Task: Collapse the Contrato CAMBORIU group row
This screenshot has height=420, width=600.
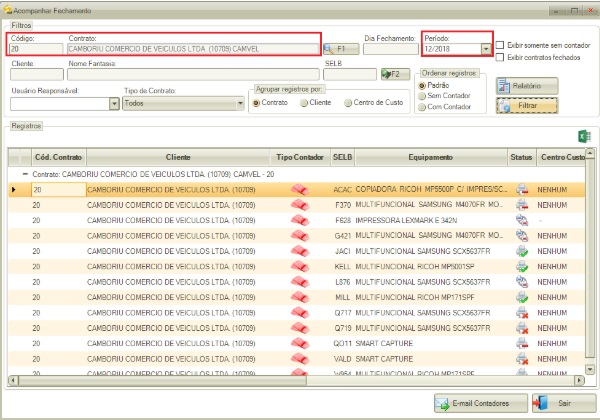Action: (x=25, y=174)
